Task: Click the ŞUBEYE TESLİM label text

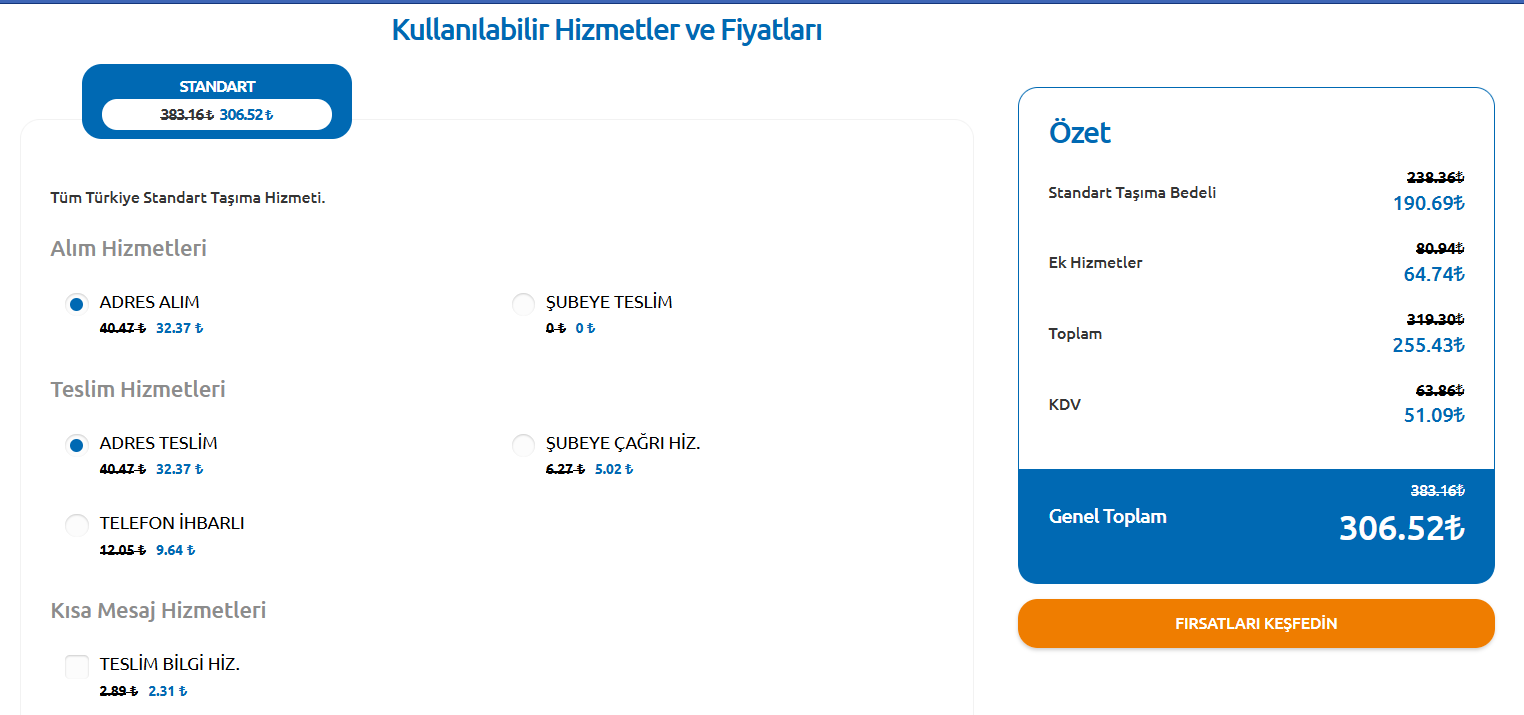Action: pyautogui.click(x=609, y=302)
